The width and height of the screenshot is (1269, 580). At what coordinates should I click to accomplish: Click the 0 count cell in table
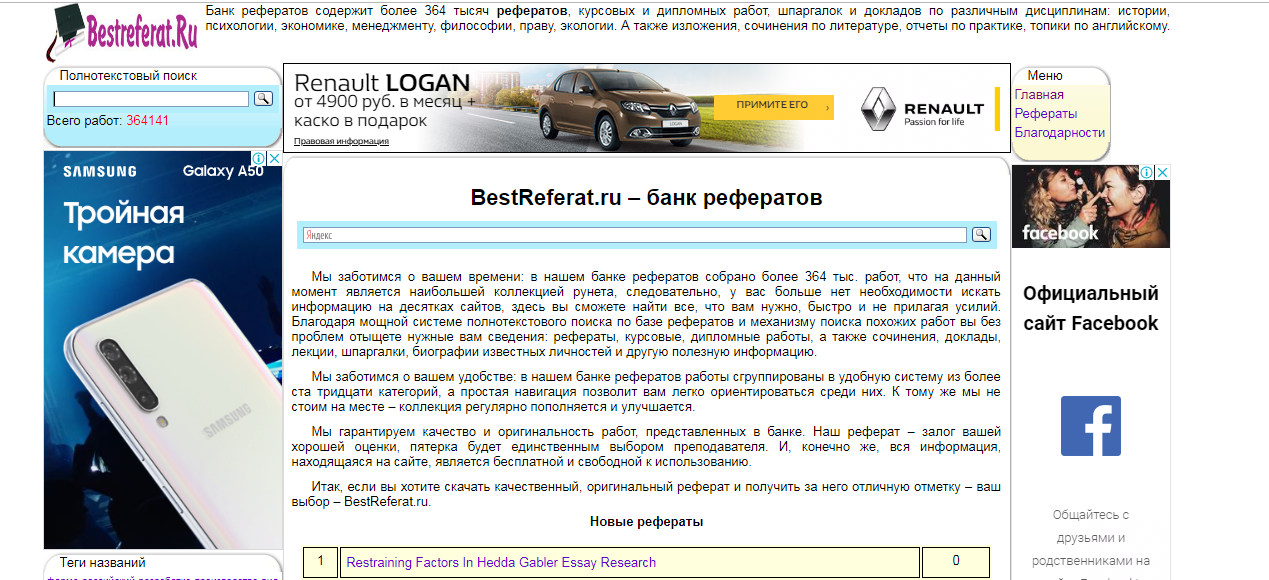point(956,562)
